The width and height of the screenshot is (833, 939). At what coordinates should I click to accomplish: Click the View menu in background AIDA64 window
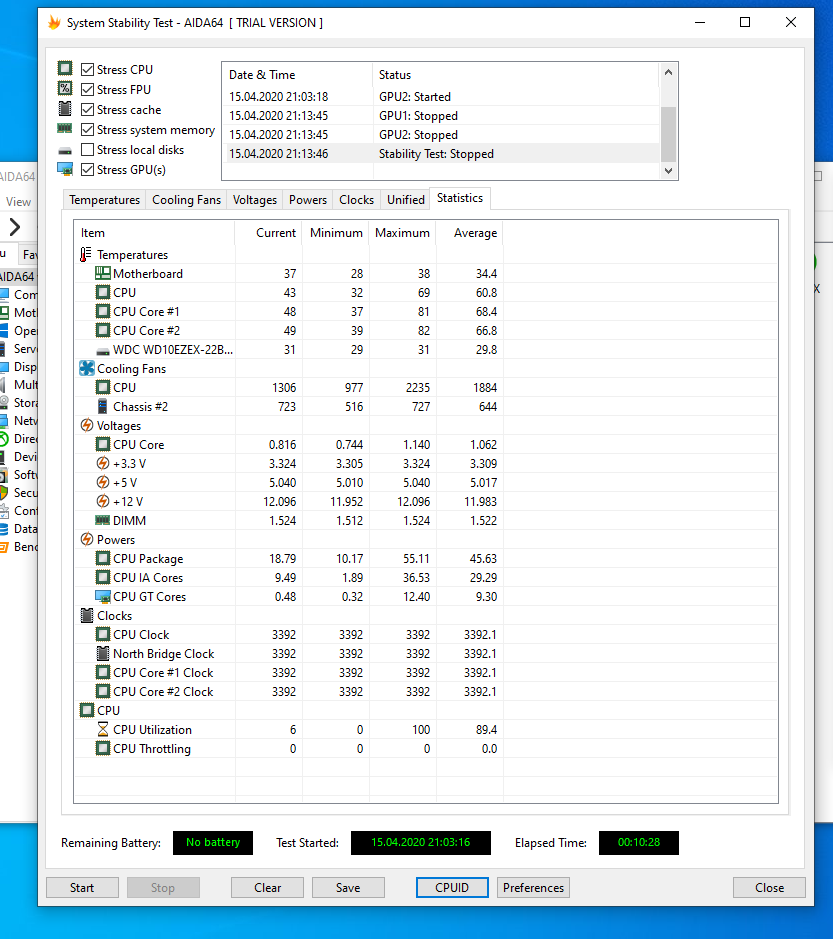pyautogui.click(x=19, y=202)
